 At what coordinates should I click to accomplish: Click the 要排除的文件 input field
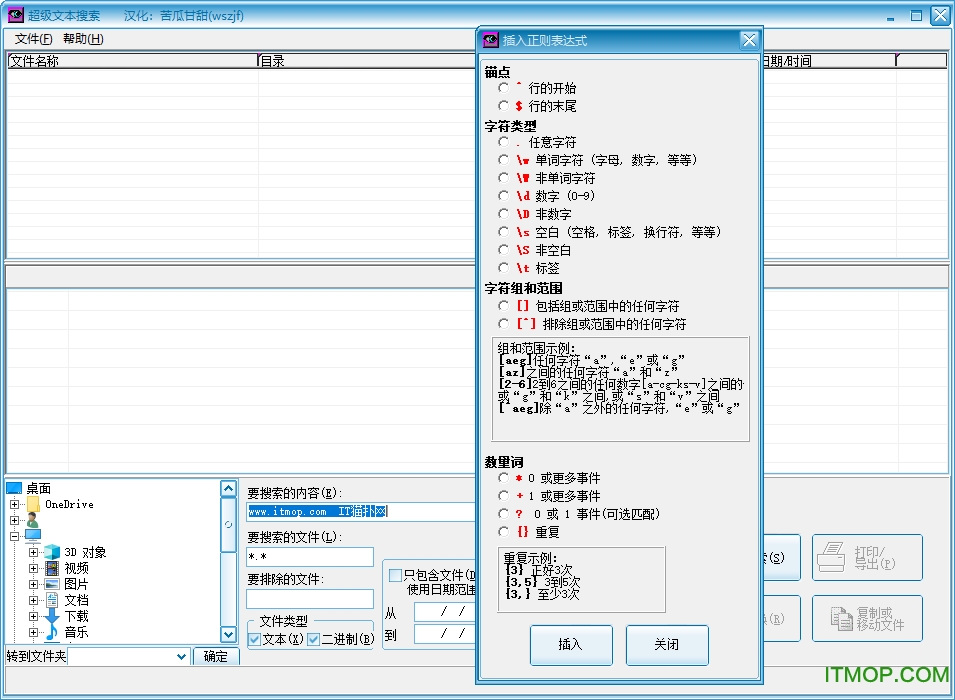(309, 599)
